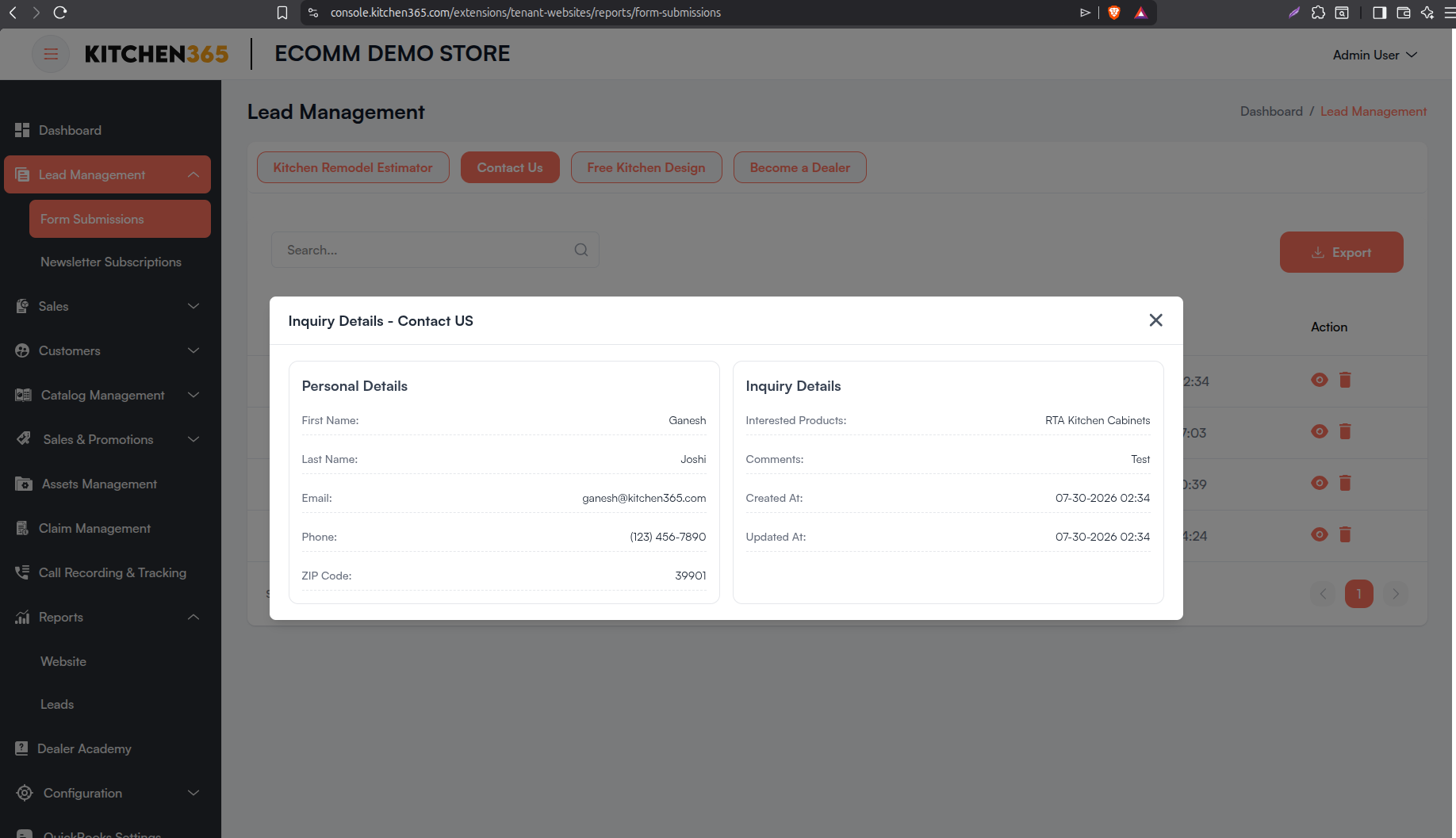
Task: Click the Catalog Management sidebar icon
Action: pyautogui.click(x=23, y=395)
